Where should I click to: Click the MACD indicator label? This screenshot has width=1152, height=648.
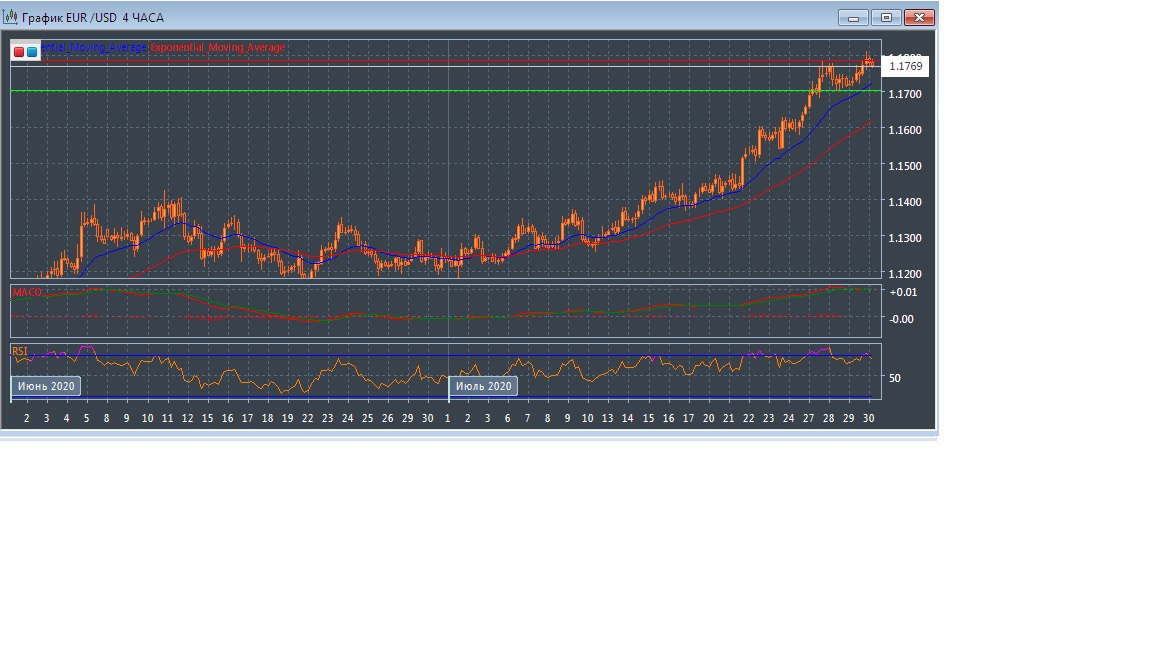pos(26,292)
